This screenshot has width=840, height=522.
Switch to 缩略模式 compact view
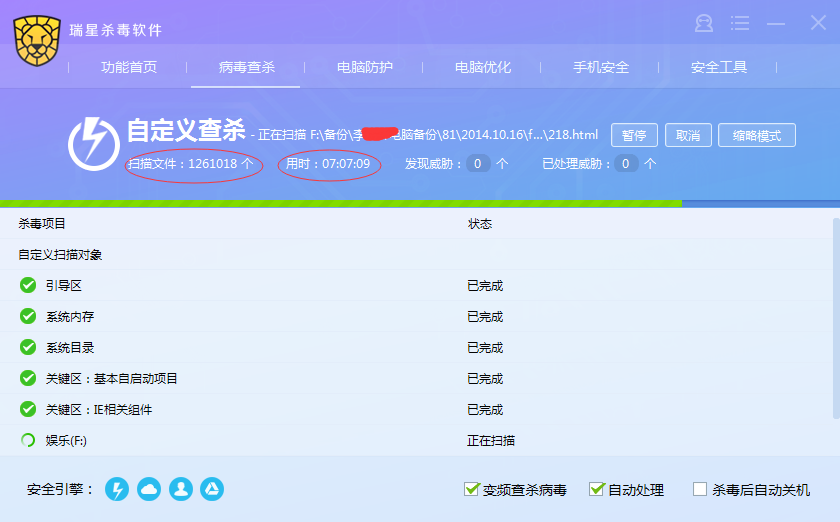point(756,135)
